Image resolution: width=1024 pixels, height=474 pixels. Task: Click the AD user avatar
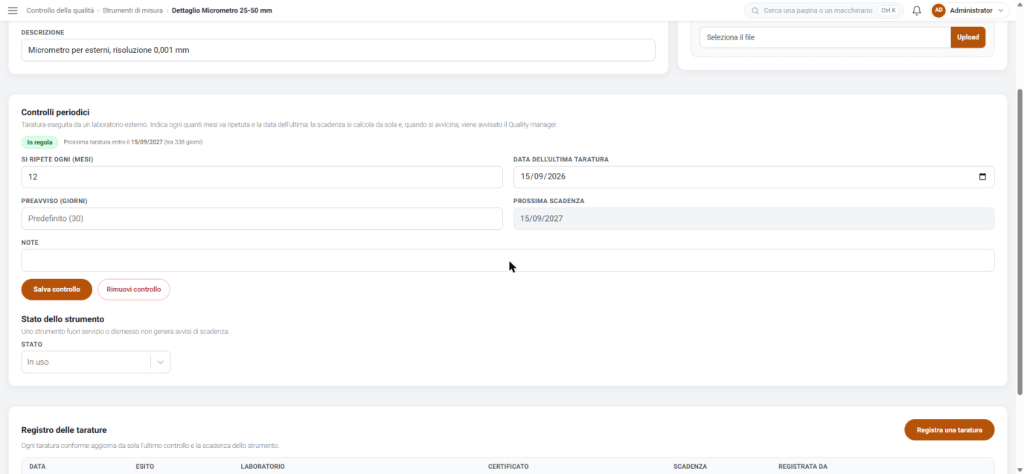coord(938,10)
